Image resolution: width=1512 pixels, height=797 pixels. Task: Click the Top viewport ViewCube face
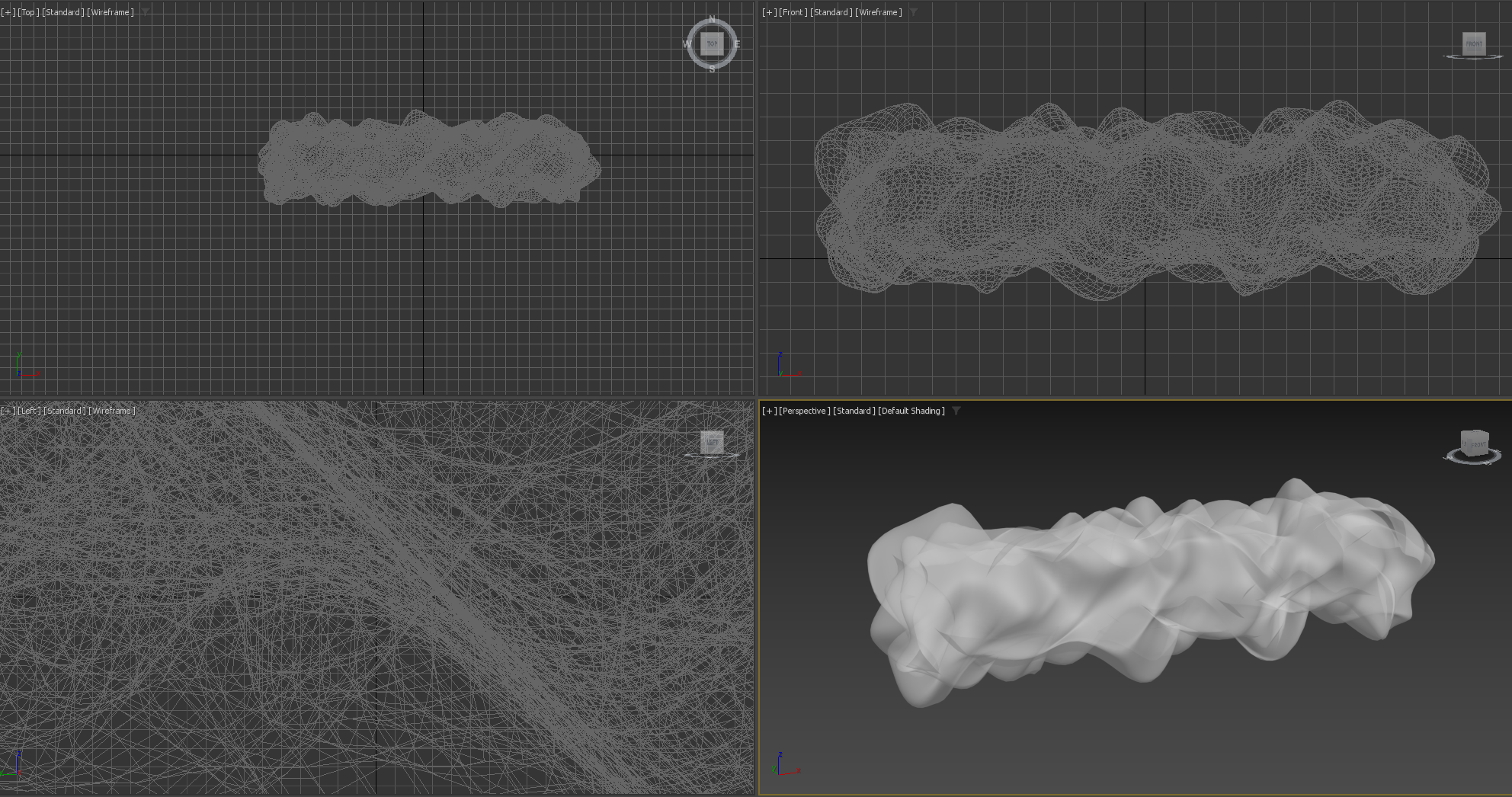[712, 43]
